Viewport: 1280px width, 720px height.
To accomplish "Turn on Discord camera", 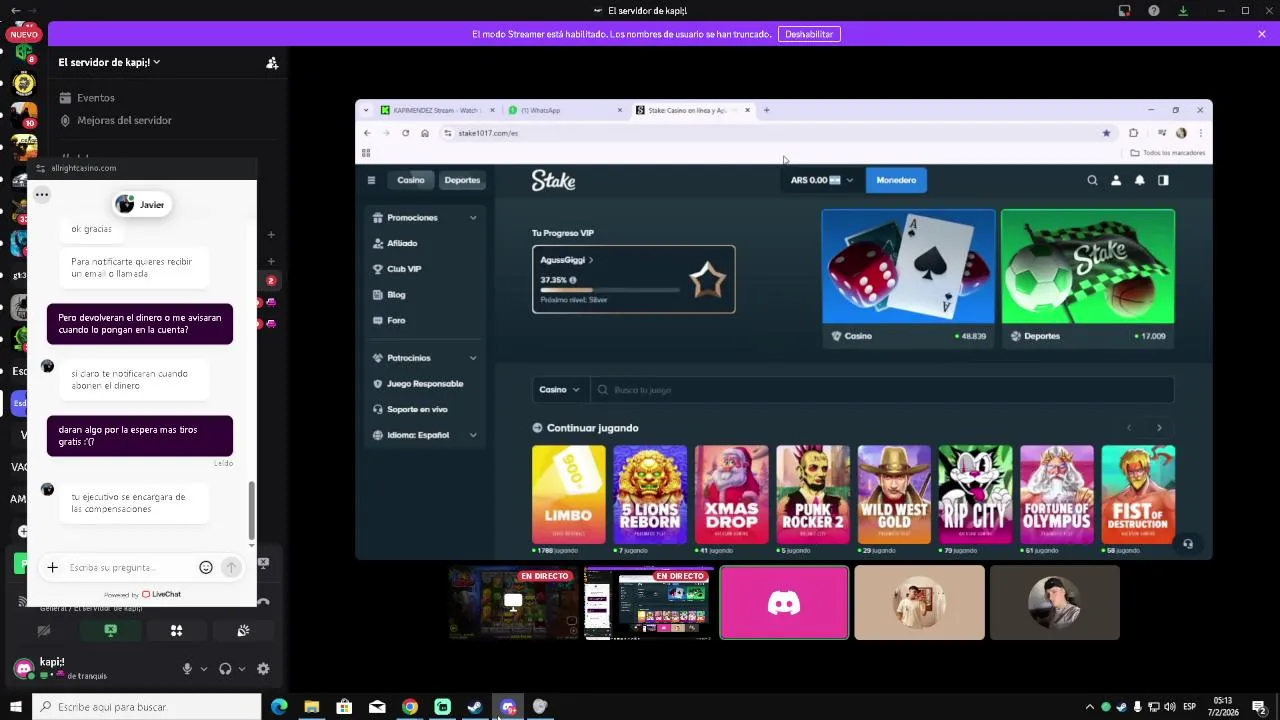I will [x=44, y=630].
